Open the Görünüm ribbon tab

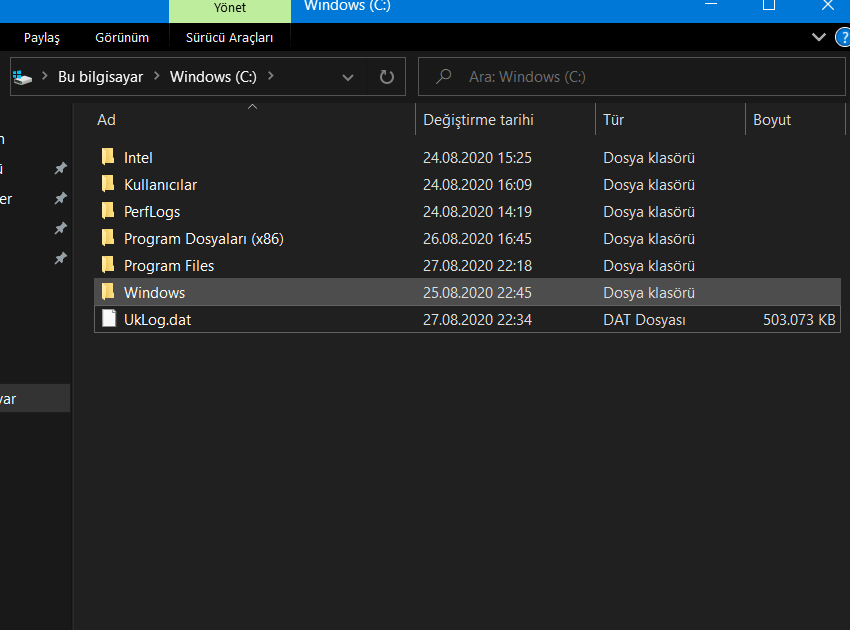click(122, 37)
